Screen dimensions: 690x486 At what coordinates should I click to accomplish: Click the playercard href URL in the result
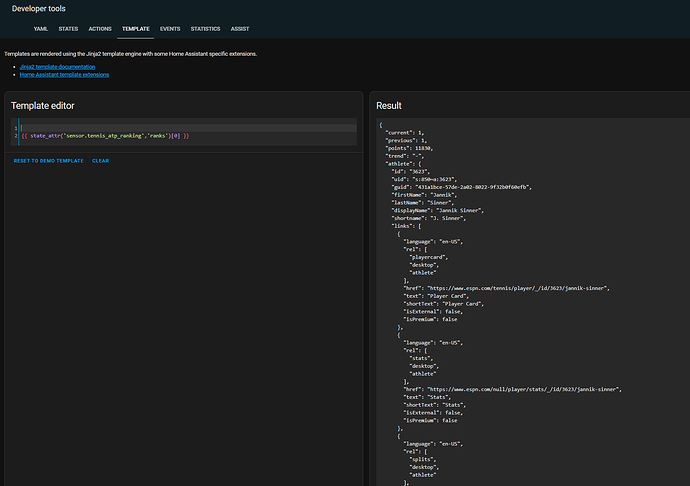(515, 287)
